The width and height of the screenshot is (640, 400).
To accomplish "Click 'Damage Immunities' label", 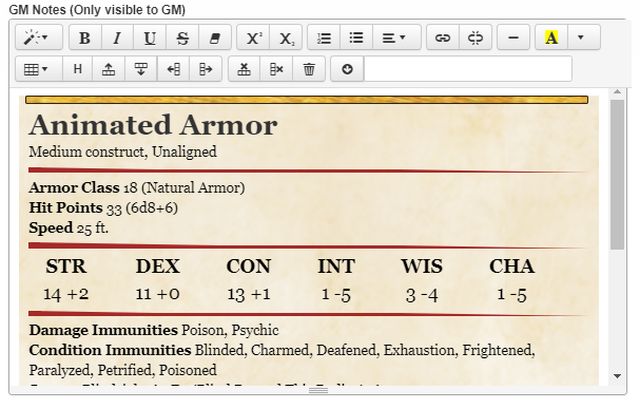I will [x=103, y=330].
